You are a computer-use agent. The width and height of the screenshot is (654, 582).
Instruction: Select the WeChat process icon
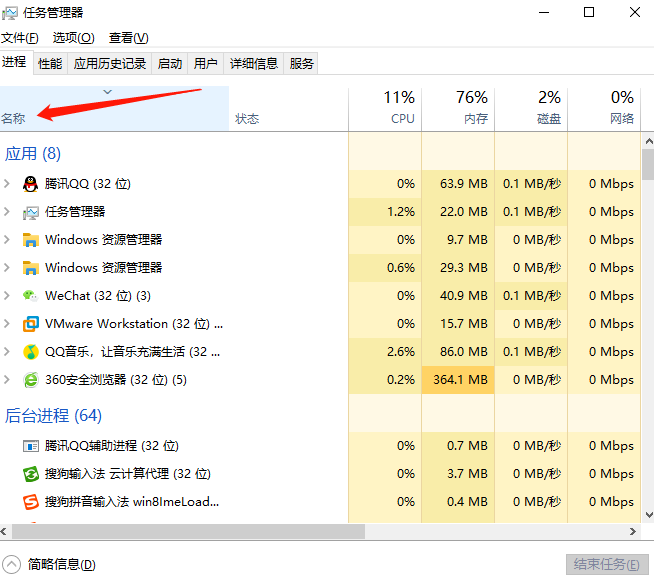[x=31, y=296]
